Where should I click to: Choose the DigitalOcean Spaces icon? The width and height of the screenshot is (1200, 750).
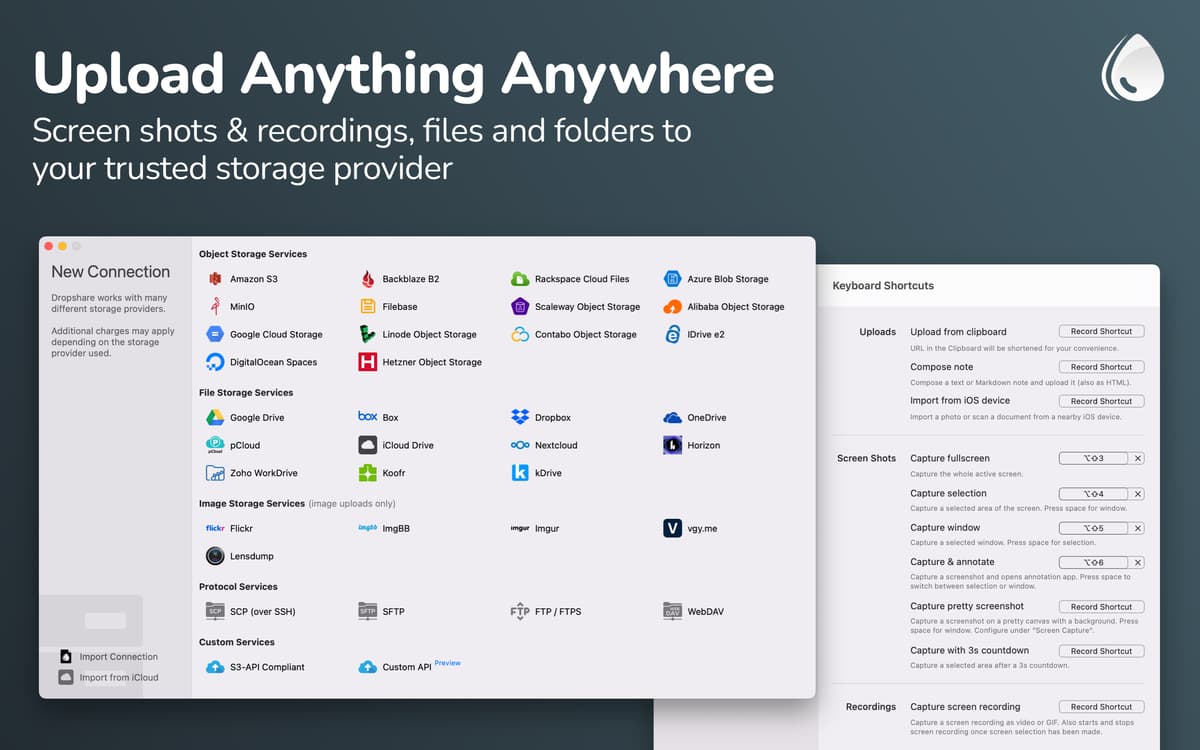[215, 362]
